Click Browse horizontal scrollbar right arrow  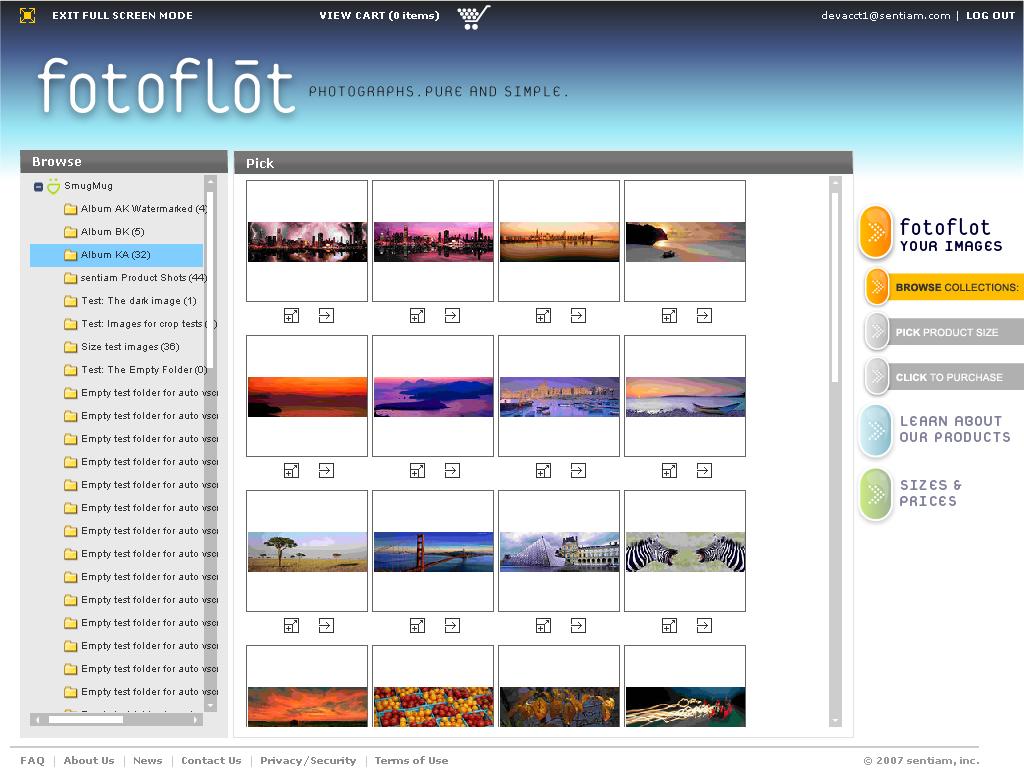coord(196,720)
